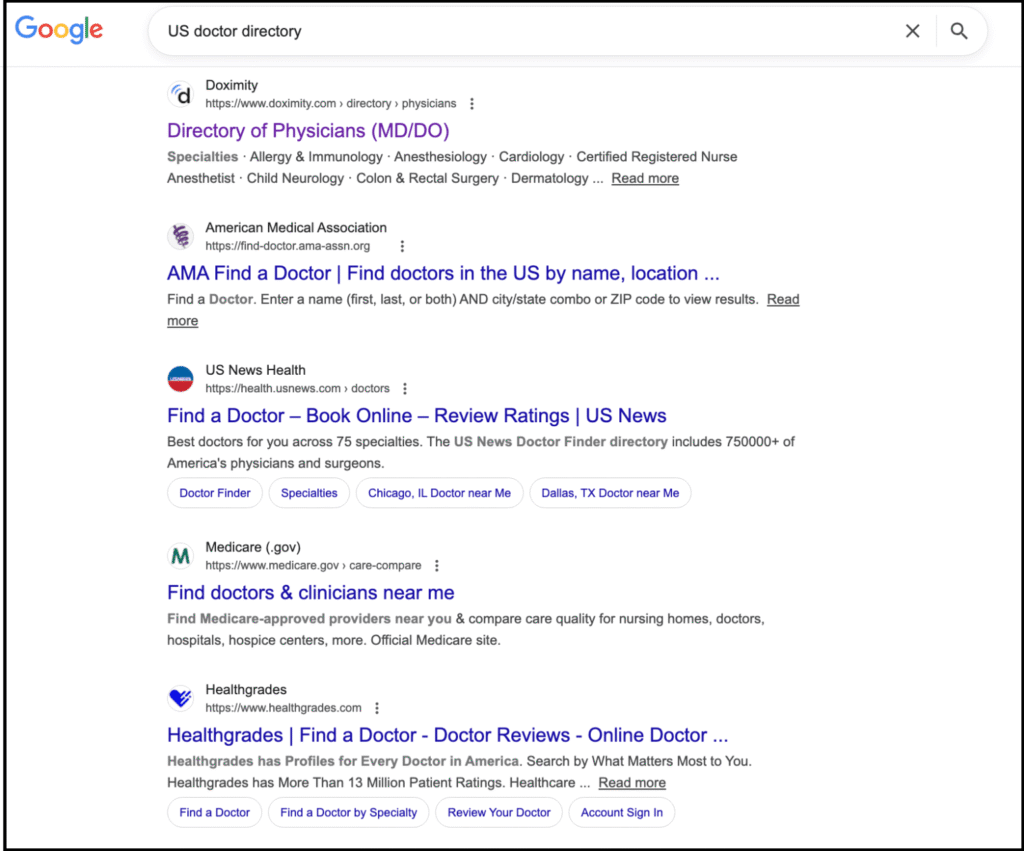
Task: Open the three-dot menu on the Healthgrades result
Action: [x=377, y=707]
